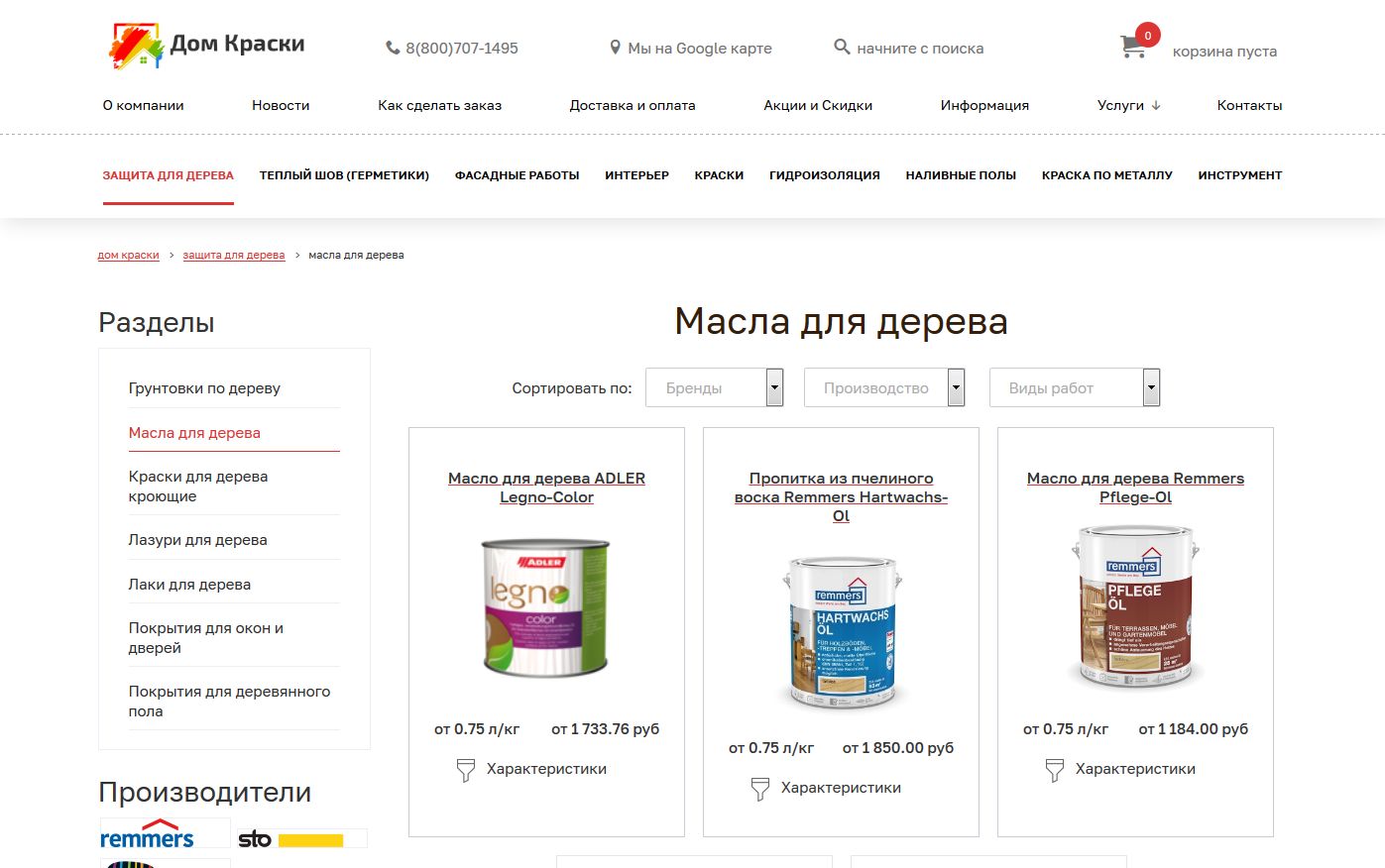Click the map pin icon
The width and height of the screenshot is (1385, 868).
pyautogui.click(x=615, y=48)
